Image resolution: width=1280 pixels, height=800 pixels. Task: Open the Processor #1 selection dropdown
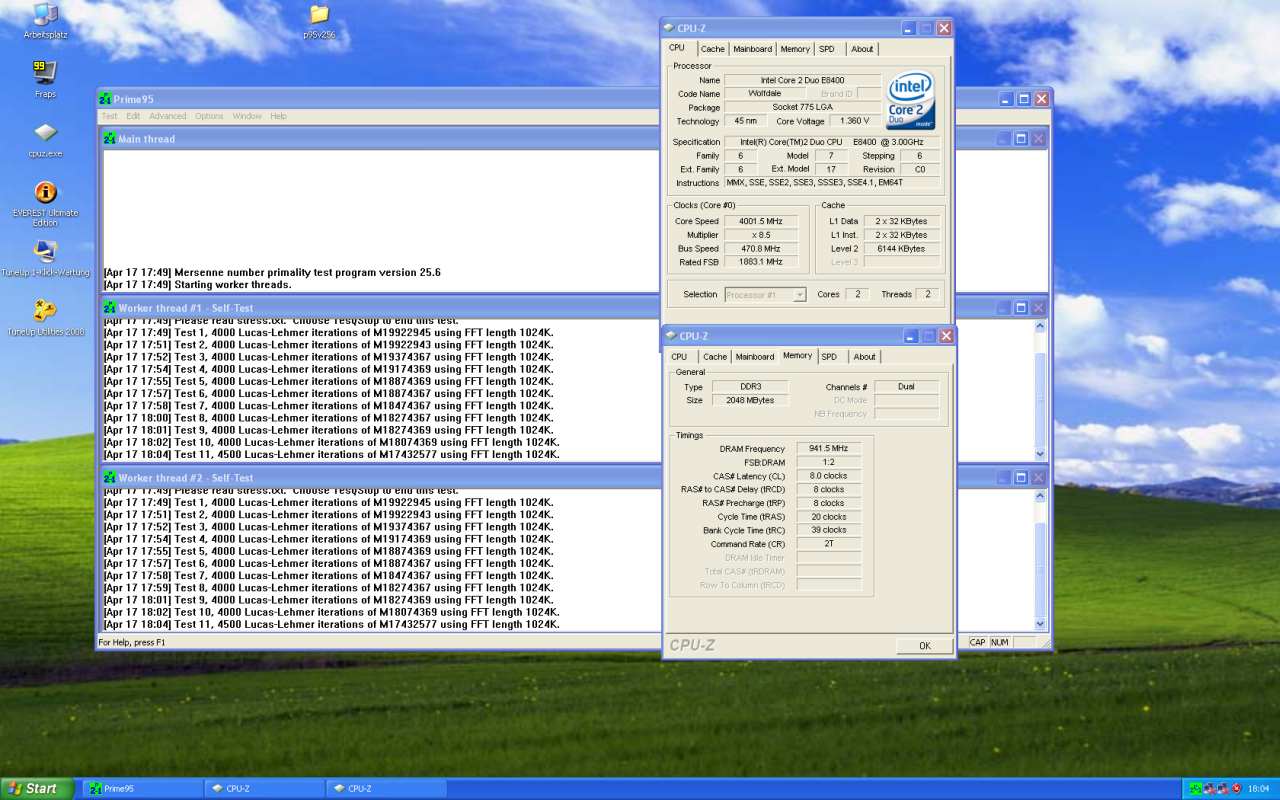click(x=765, y=295)
